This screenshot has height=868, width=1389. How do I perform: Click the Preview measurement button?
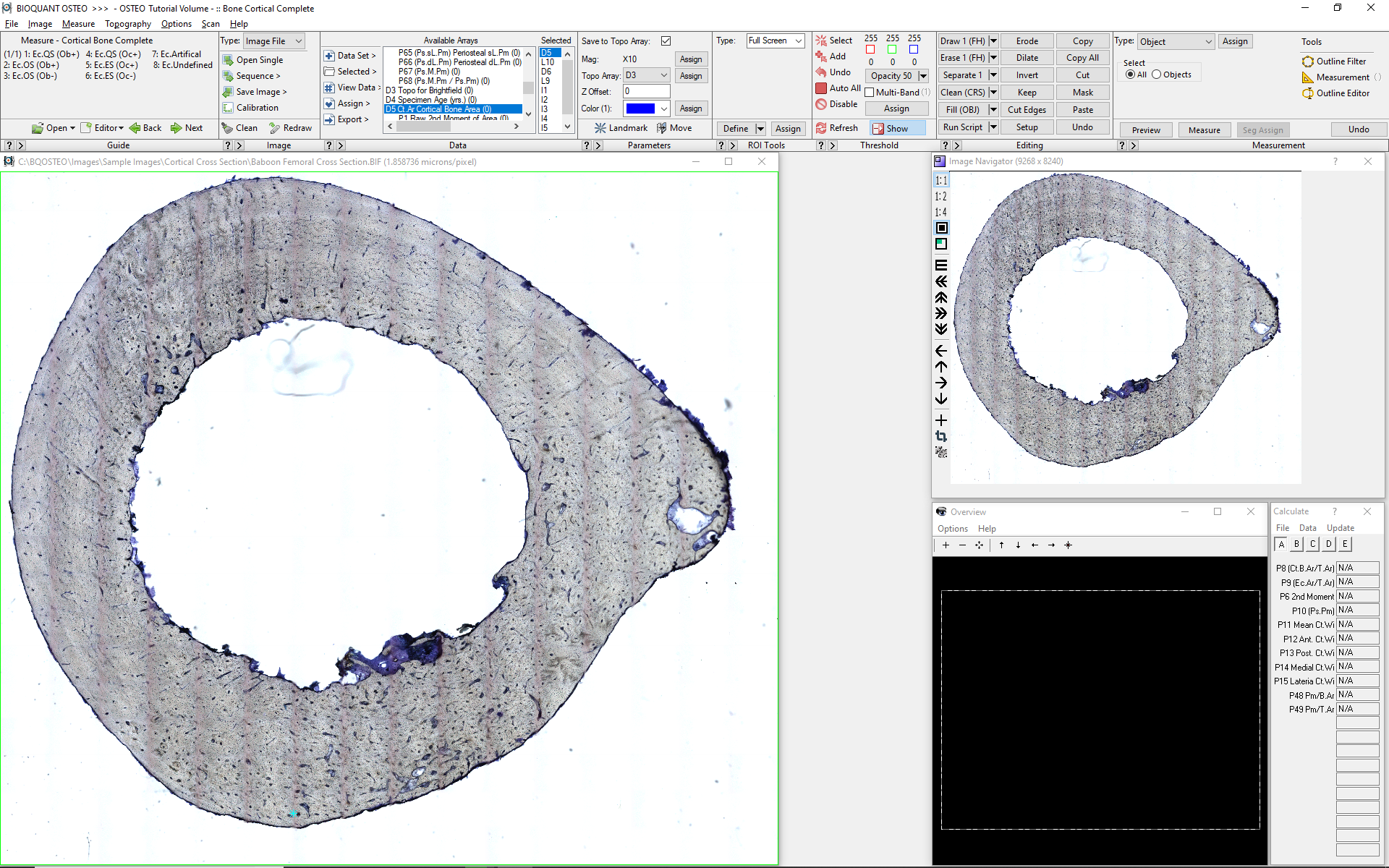pos(1146,130)
